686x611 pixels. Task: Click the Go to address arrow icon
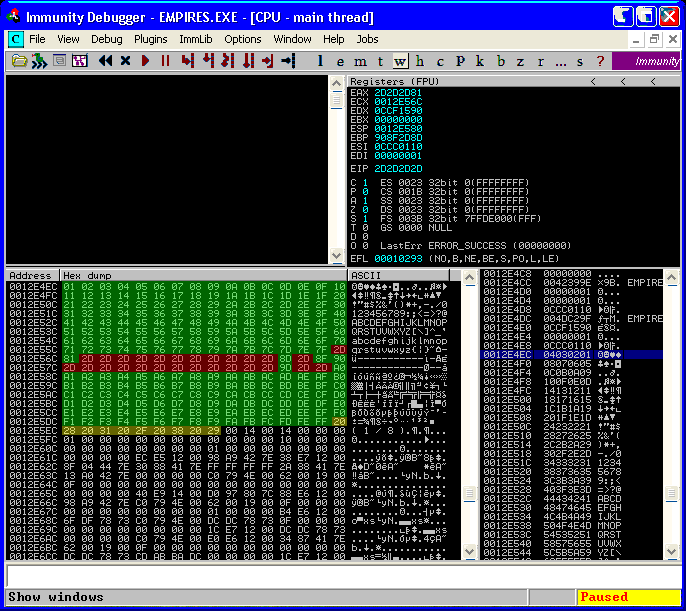288,61
